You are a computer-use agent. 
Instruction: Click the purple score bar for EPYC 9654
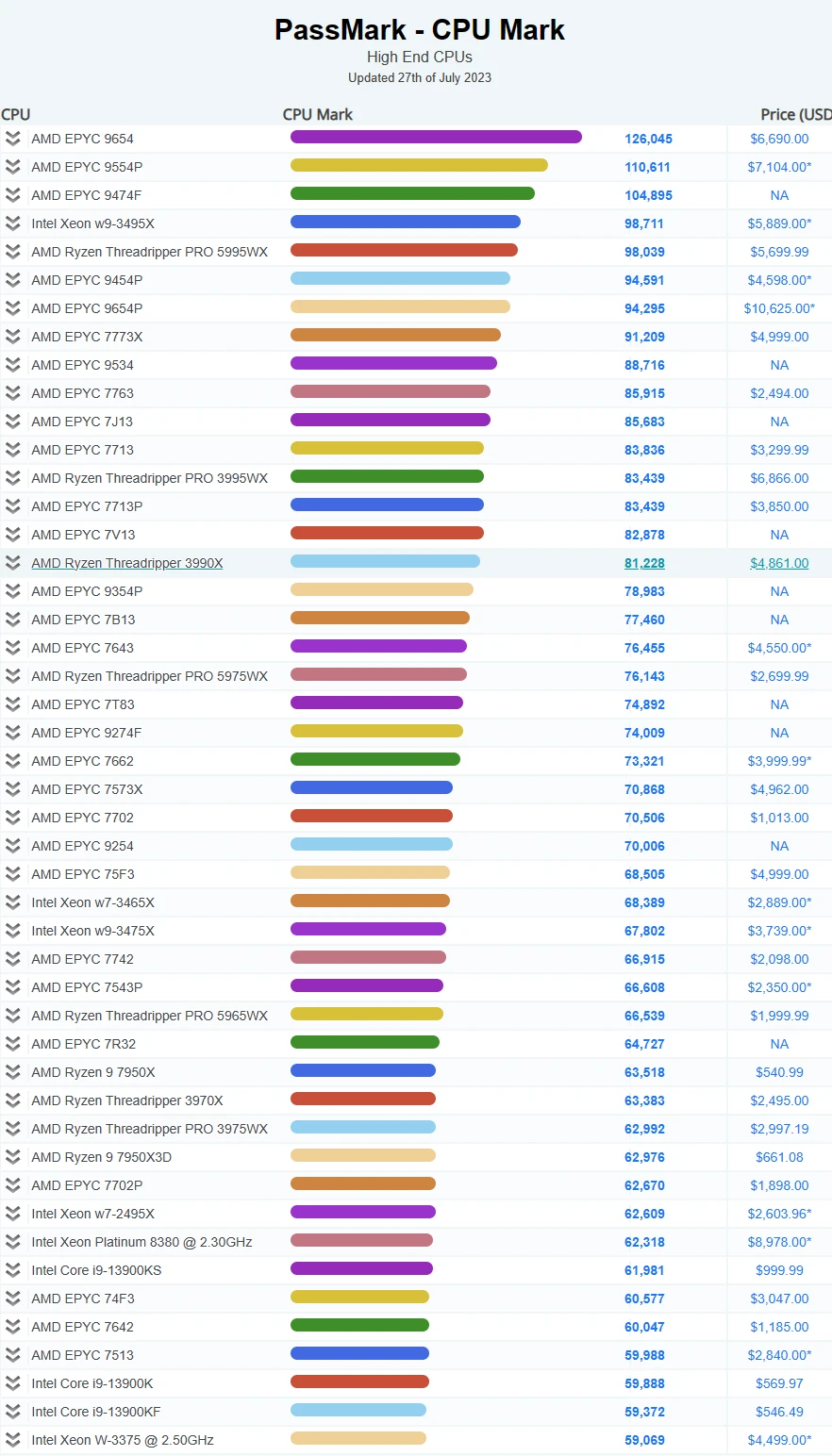click(436, 137)
